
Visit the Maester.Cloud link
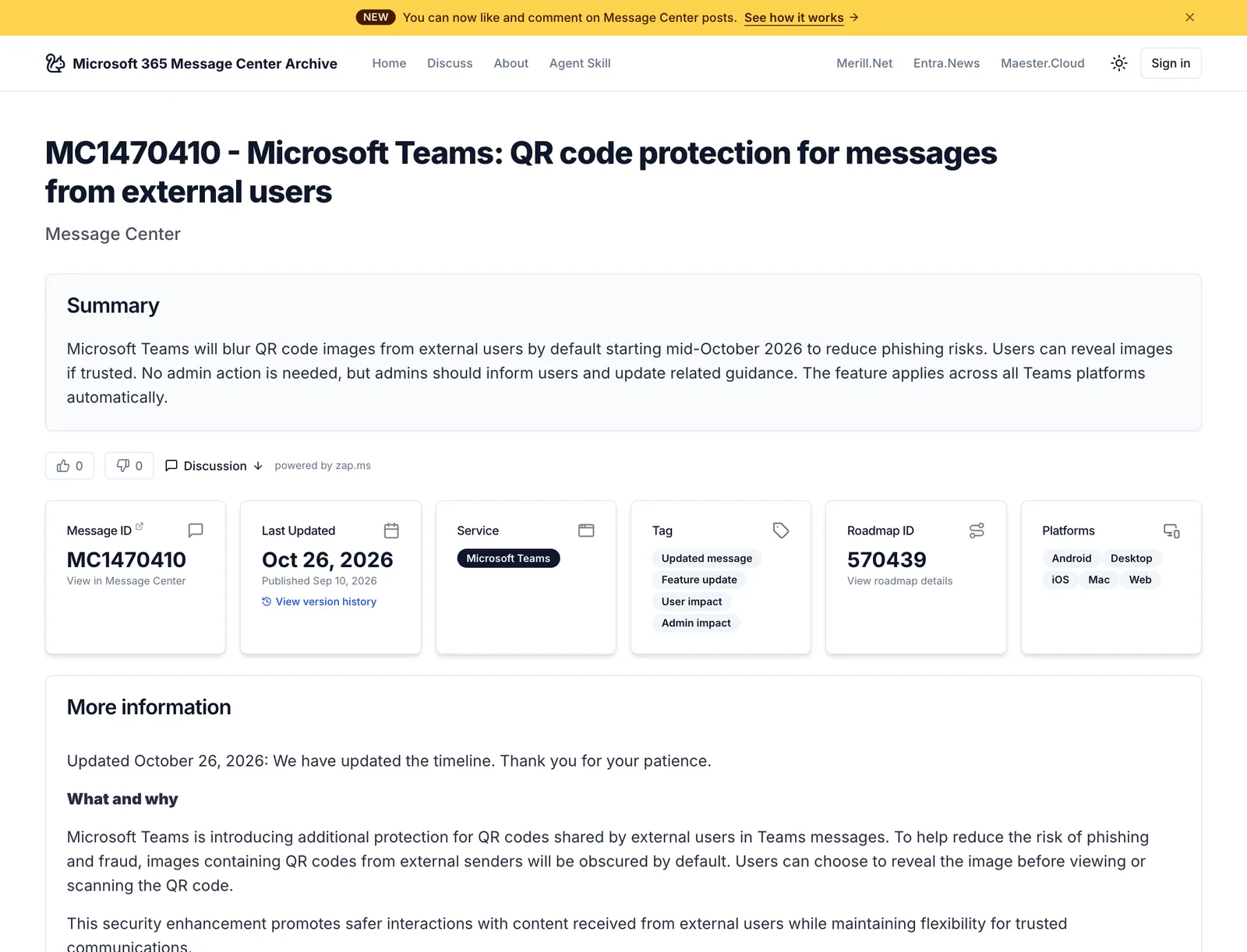click(x=1042, y=63)
